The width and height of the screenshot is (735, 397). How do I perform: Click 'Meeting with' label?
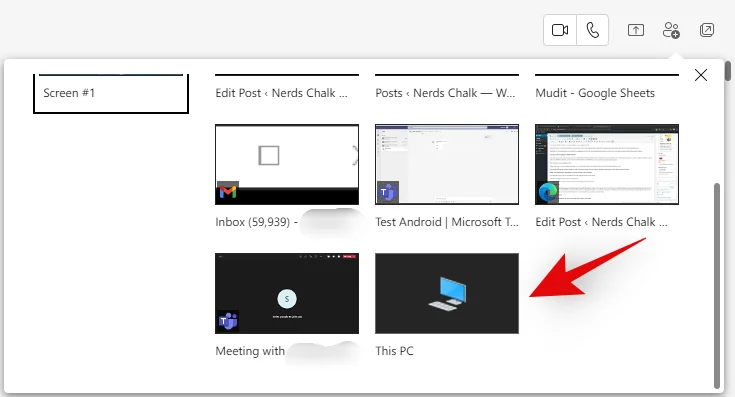tap(250, 351)
